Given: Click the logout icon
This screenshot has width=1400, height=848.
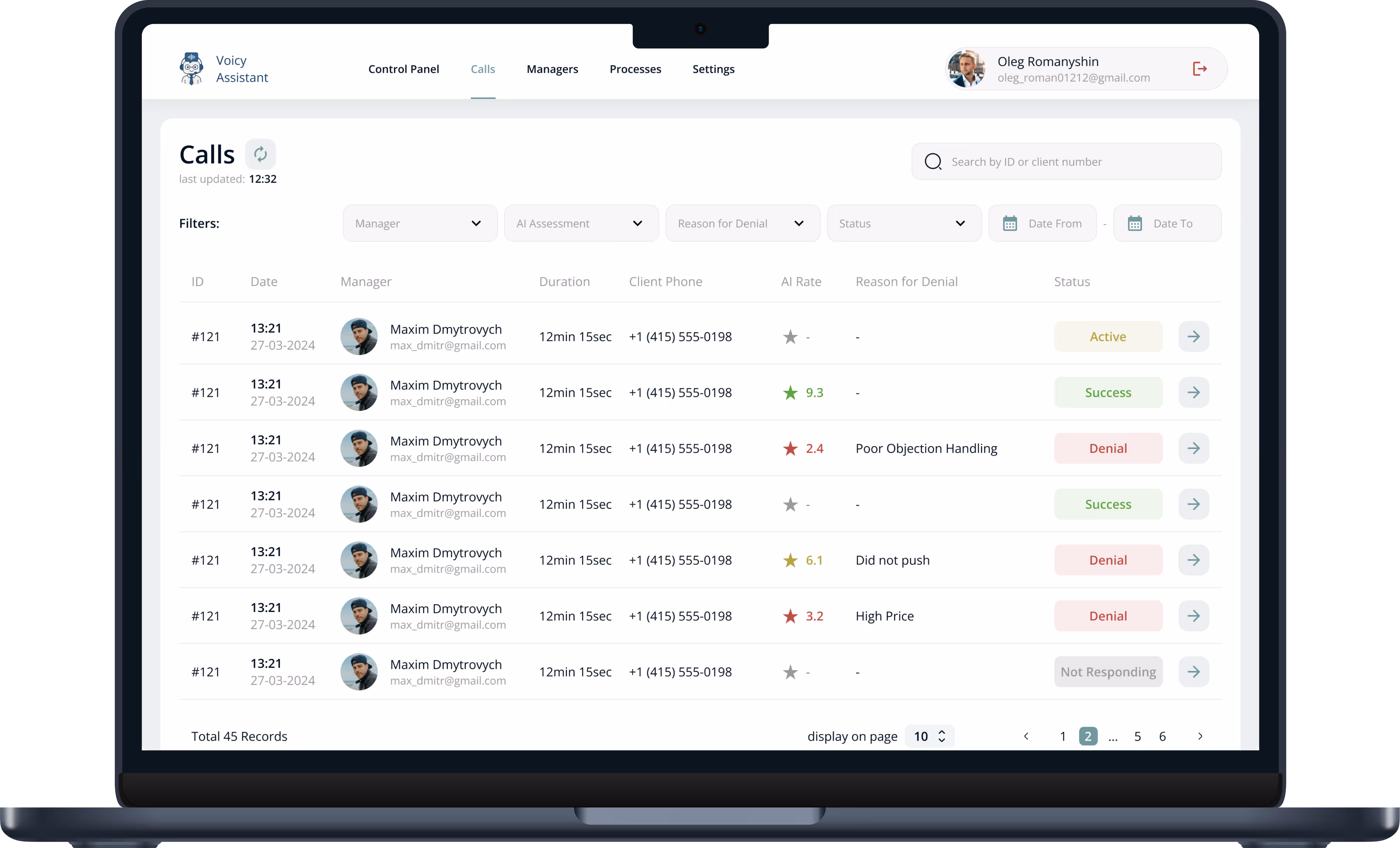Looking at the screenshot, I should click(1199, 69).
